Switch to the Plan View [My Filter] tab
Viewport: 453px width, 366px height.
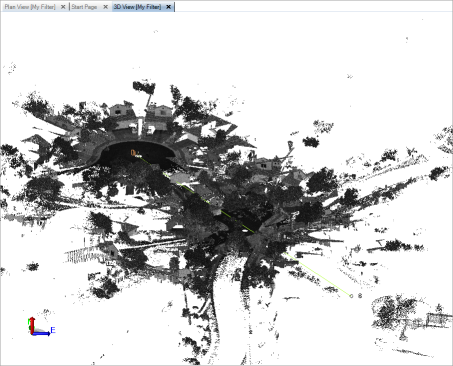(30, 7)
